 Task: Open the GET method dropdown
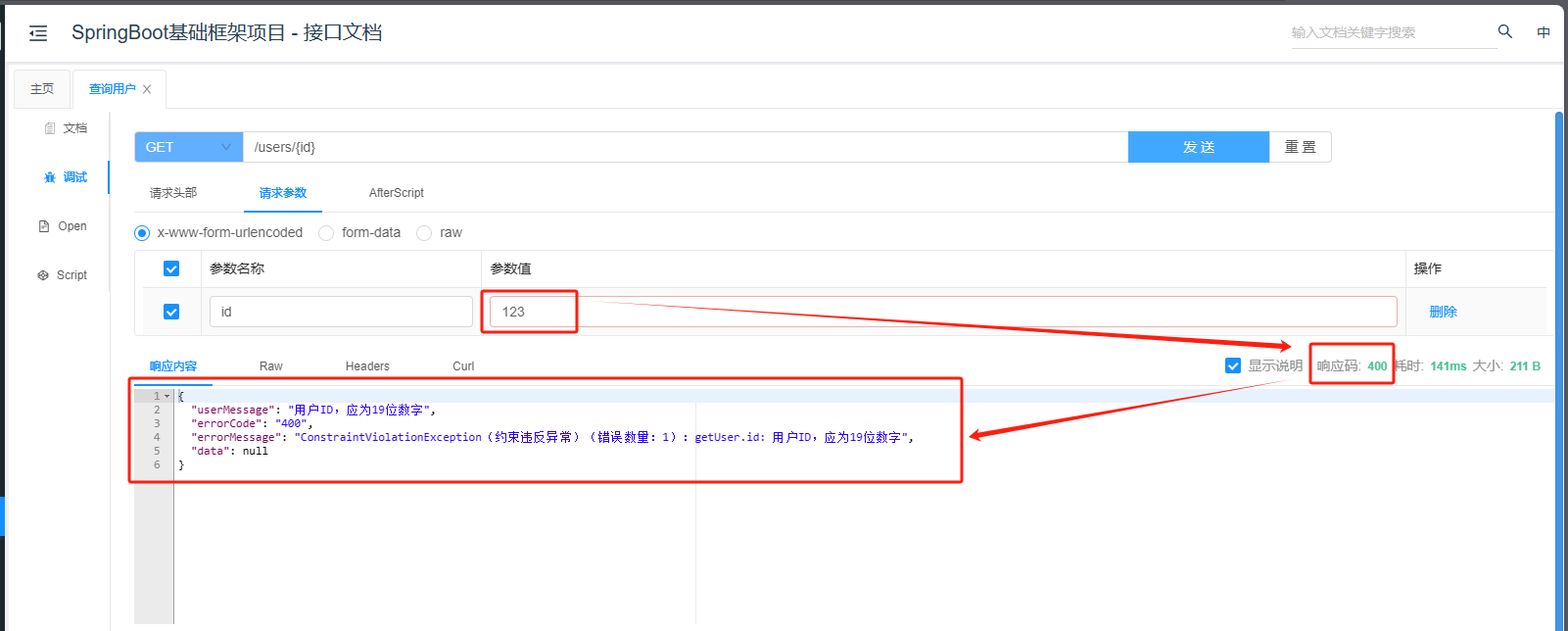pos(188,147)
